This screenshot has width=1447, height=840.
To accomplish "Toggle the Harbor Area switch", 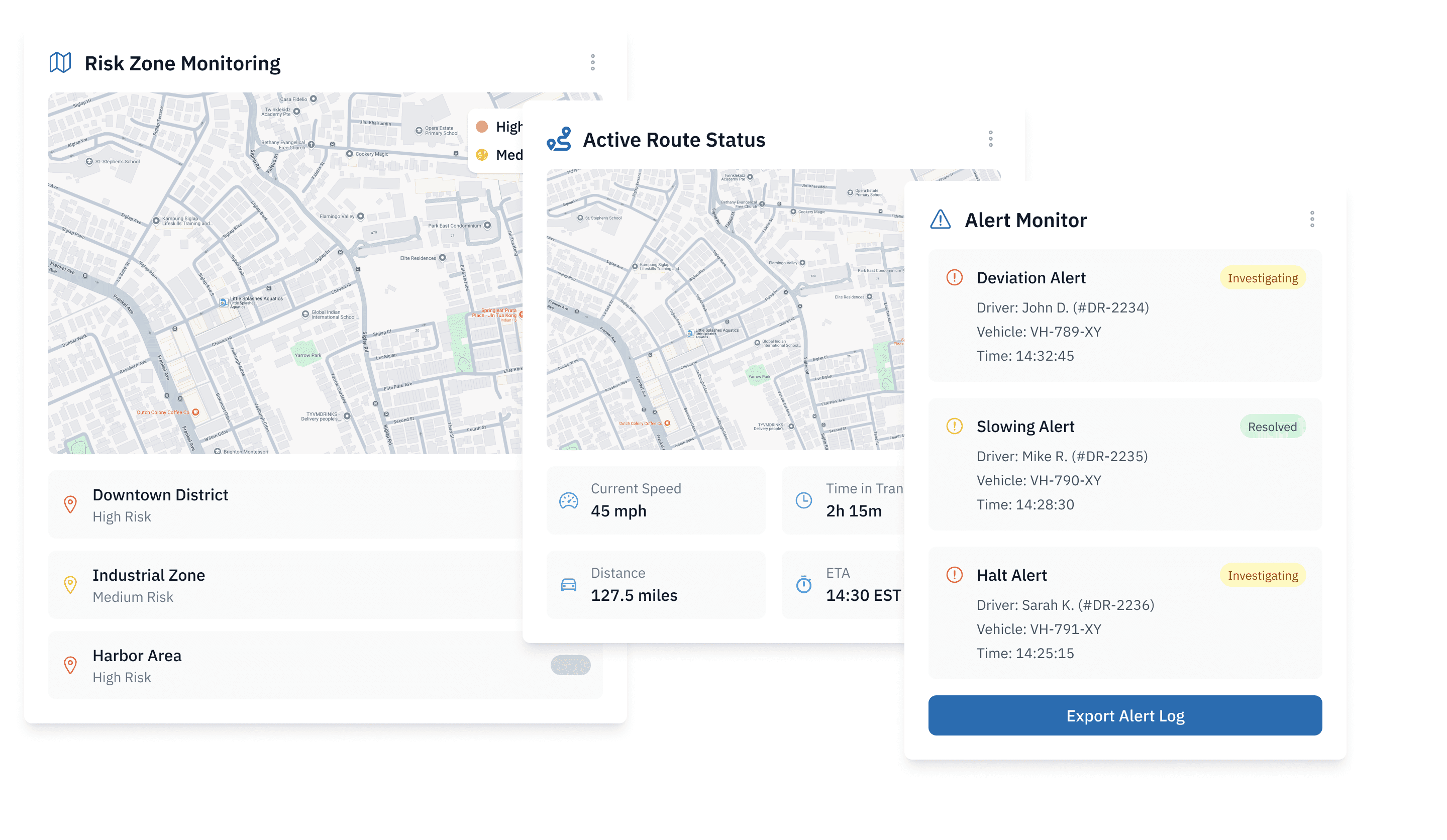I will click(x=570, y=666).
